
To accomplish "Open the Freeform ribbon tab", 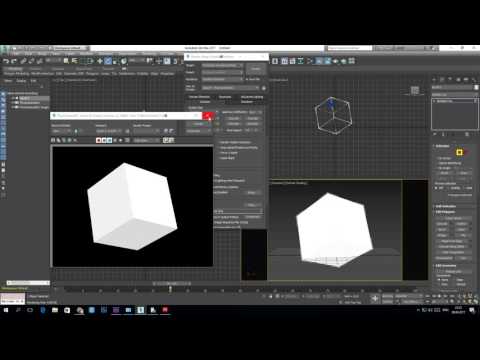I will (36, 69).
